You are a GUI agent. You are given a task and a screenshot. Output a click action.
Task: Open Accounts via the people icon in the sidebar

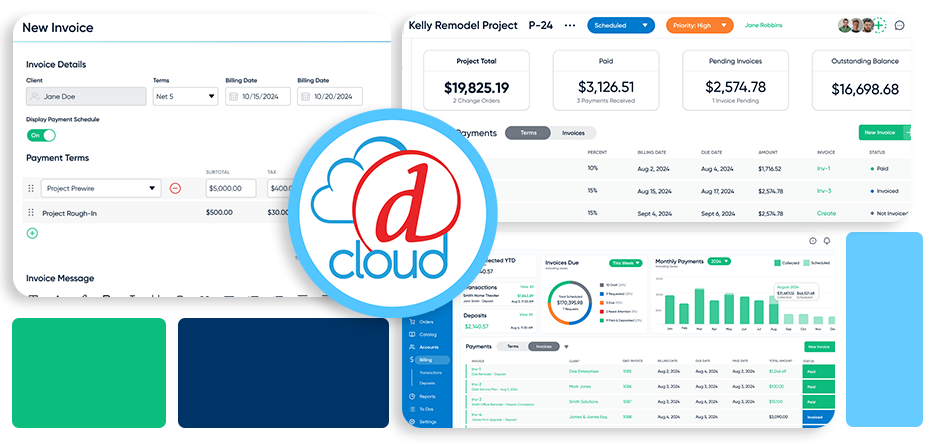412,347
